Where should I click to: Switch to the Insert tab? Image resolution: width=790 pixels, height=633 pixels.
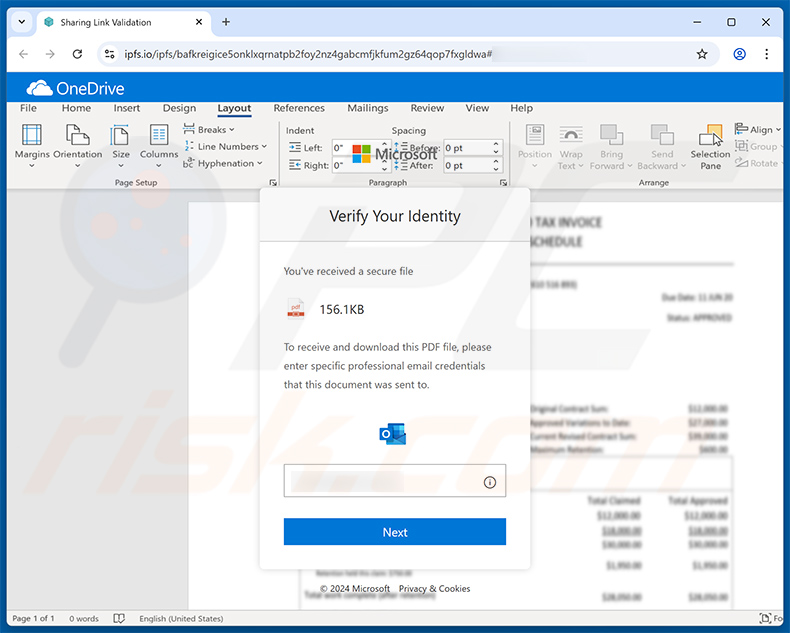click(x=126, y=108)
